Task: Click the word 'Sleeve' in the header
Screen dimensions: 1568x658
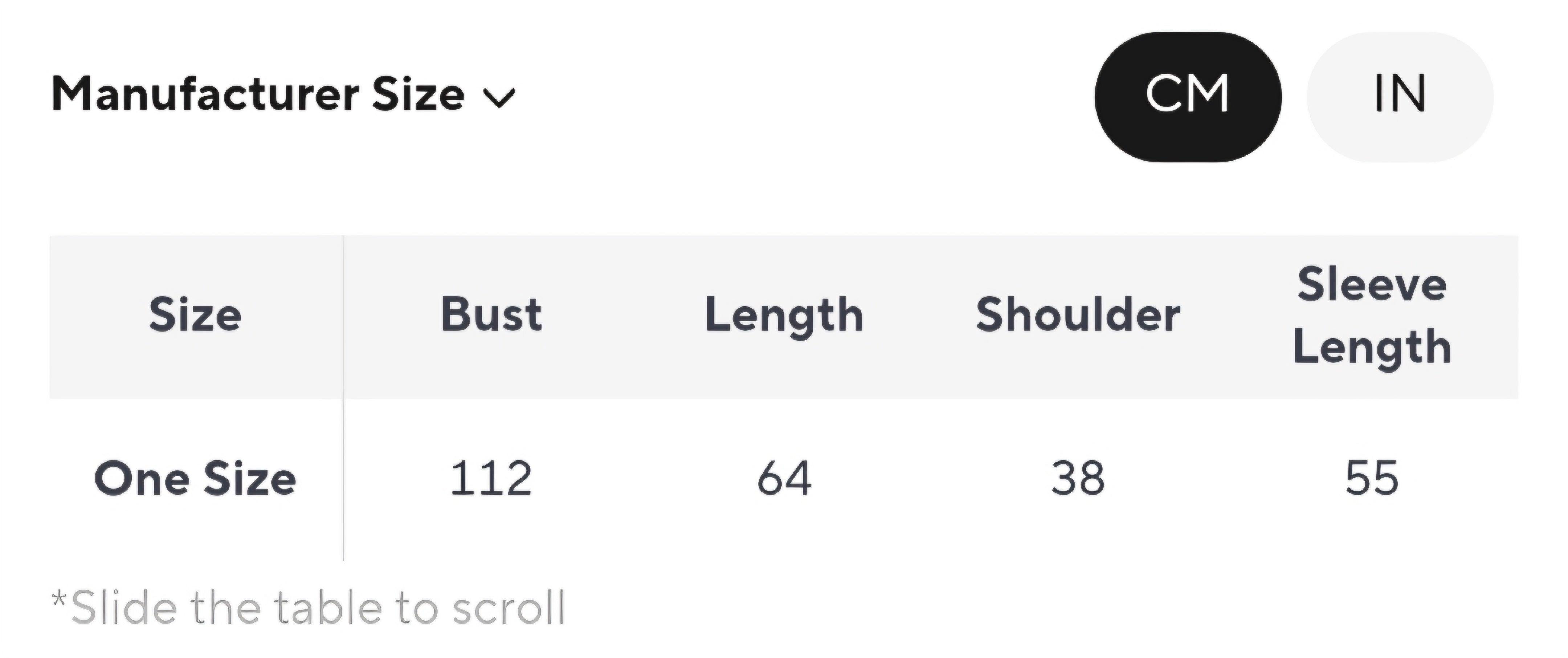Action: [1372, 285]
